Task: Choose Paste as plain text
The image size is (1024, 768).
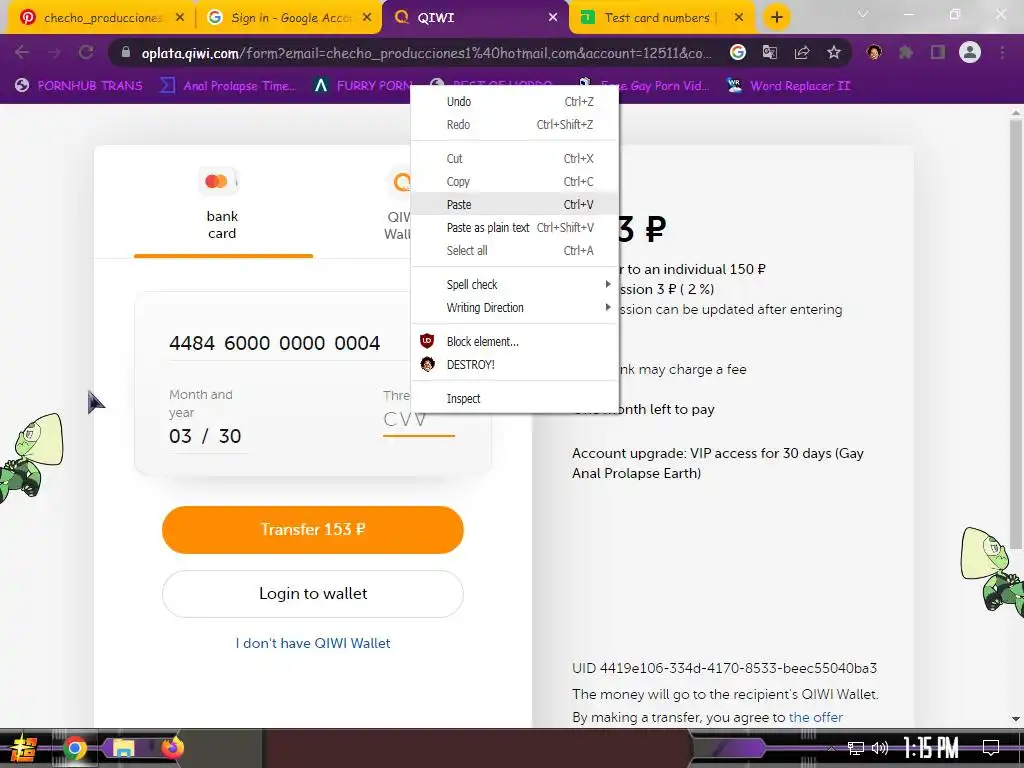Action: [x=515, y=227]
